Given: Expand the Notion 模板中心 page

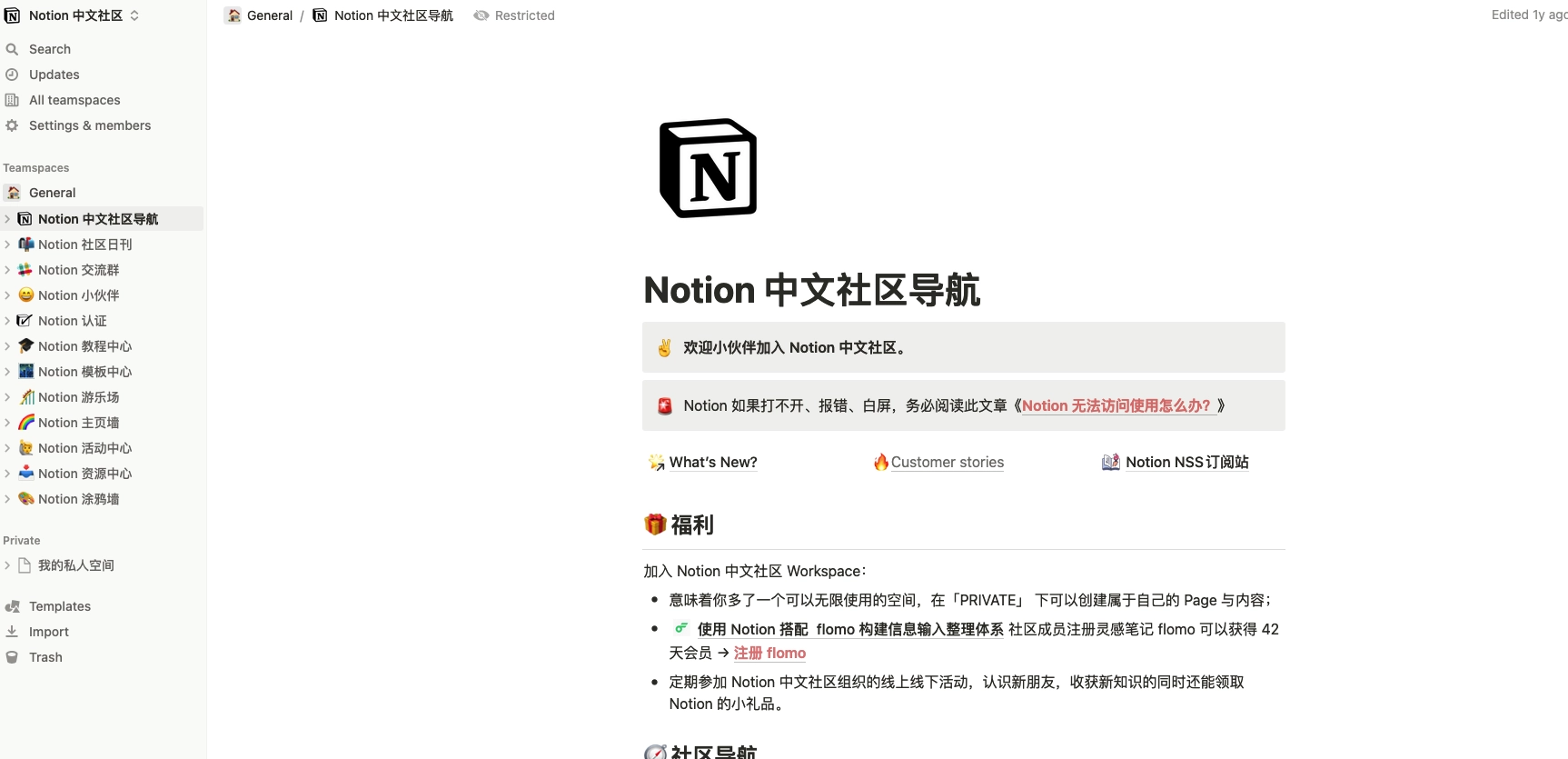Looking at the screenshot, I should point(7,372).
